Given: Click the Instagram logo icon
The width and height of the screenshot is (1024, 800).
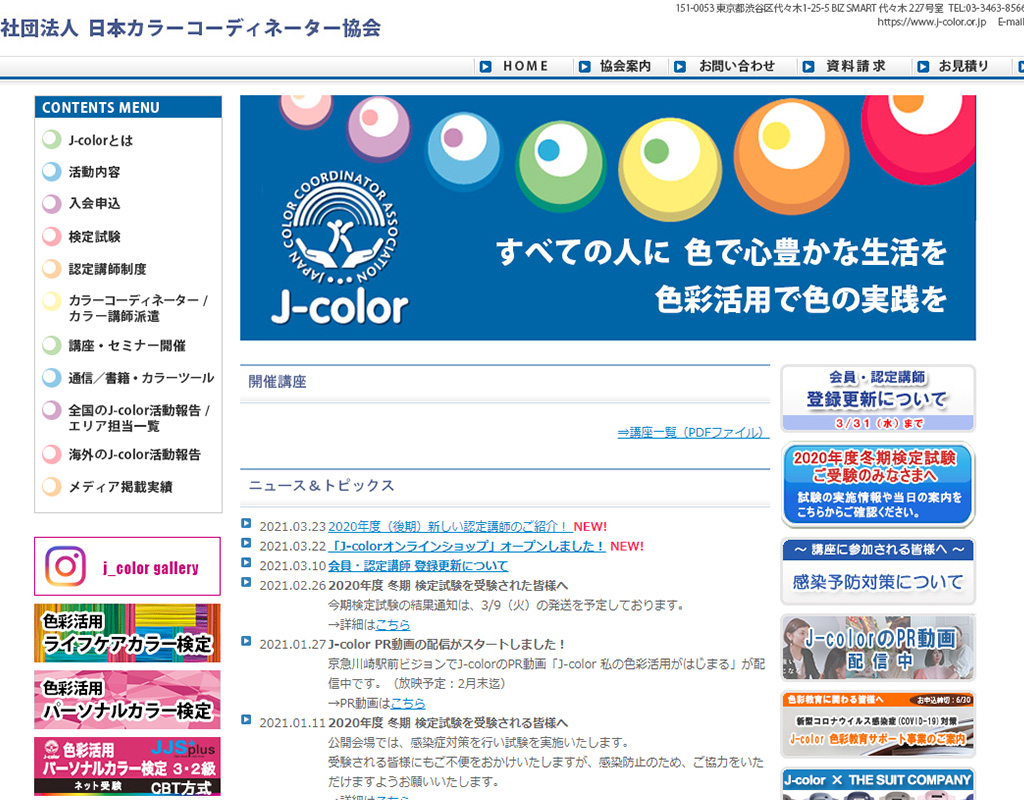Looking at the screenshot, I should tap(65, 566).
